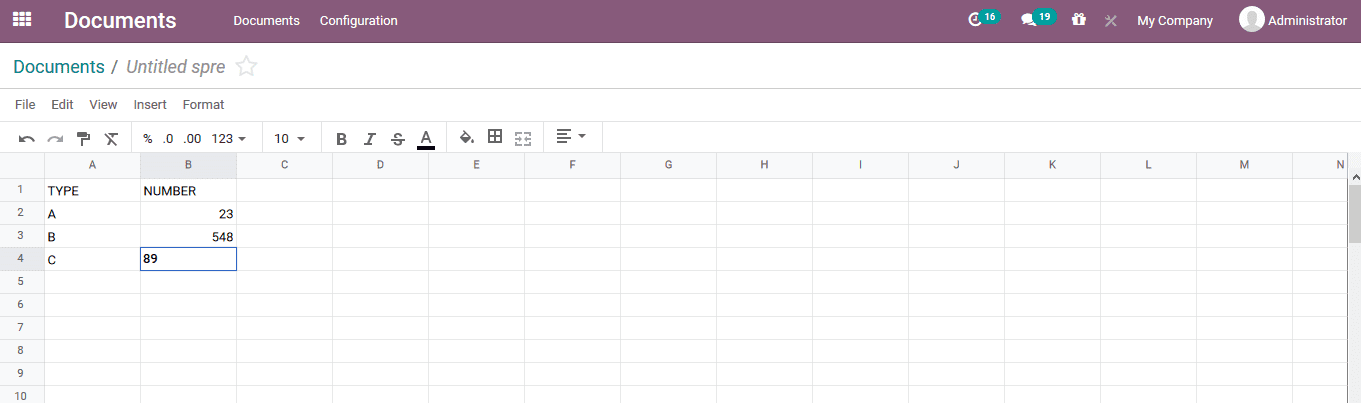This screenshot has width=1361, height=403.
Task: Expand the 123 number format dropdown
Action: [229, 139]
